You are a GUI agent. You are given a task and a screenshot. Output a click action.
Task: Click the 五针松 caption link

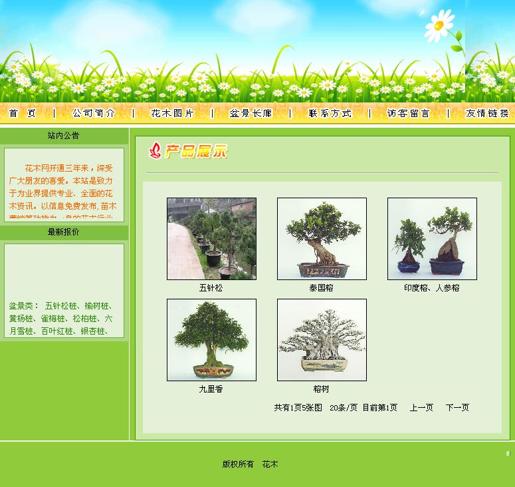coord(211,288)
